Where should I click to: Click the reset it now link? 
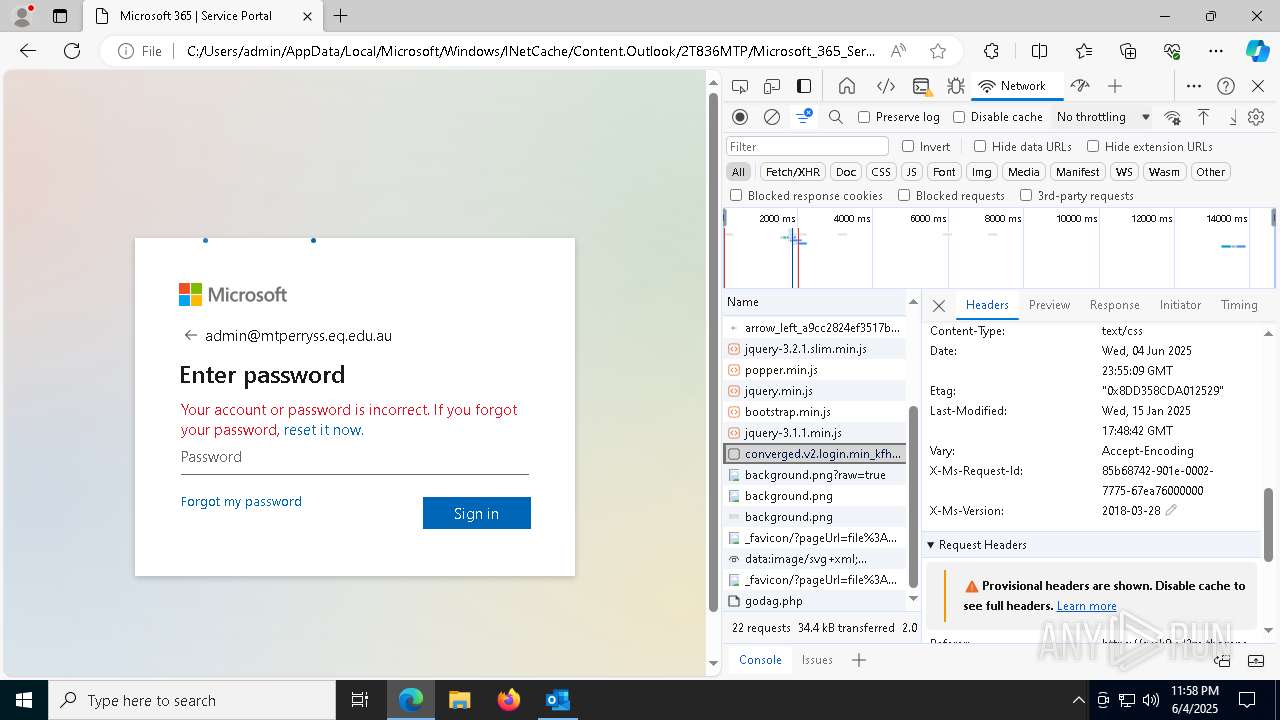(x=322, y=430)
